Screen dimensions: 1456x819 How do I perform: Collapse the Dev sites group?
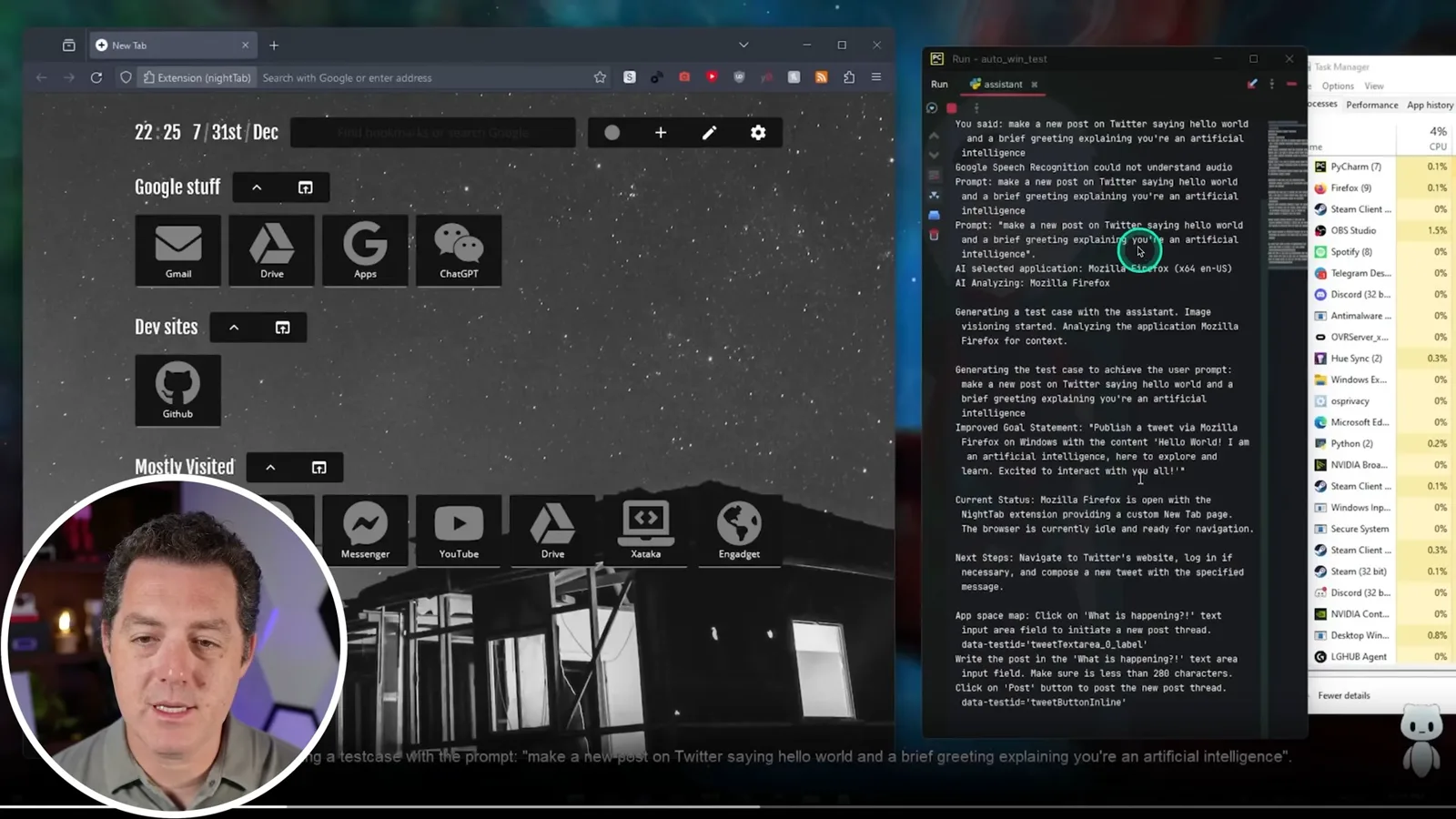[x=234, y=328]
